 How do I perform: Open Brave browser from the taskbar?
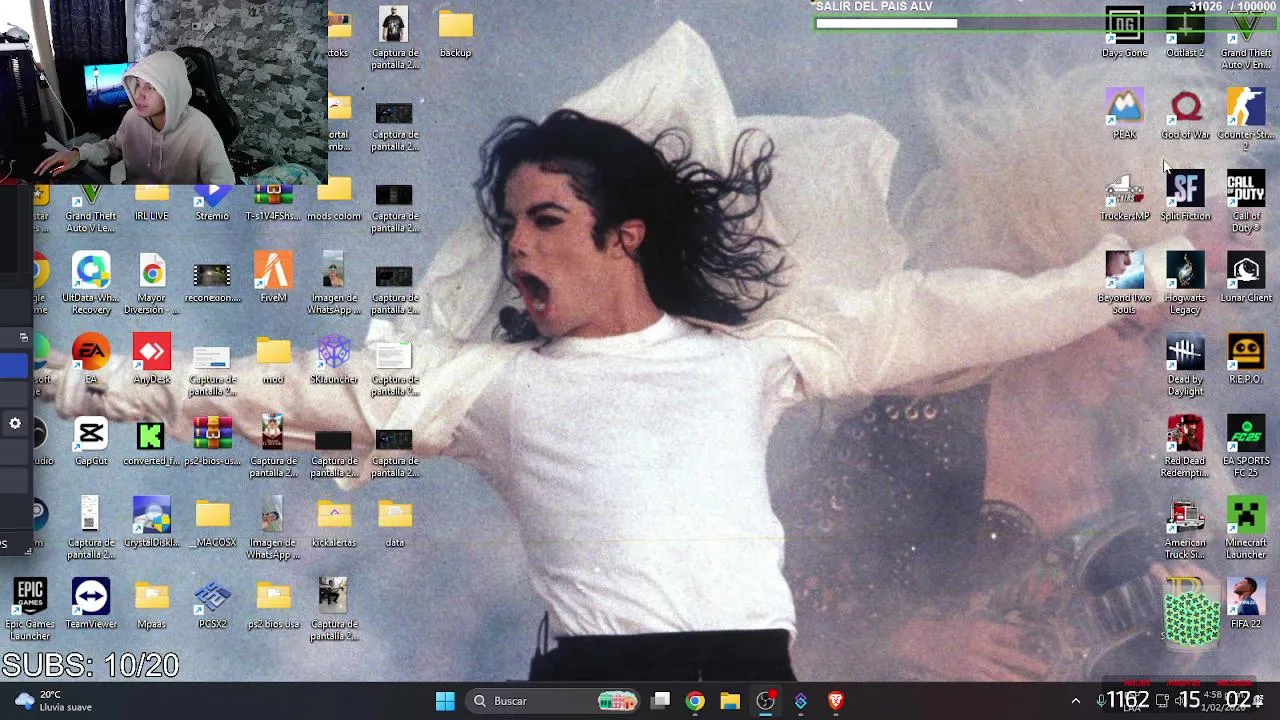[836, 701]
